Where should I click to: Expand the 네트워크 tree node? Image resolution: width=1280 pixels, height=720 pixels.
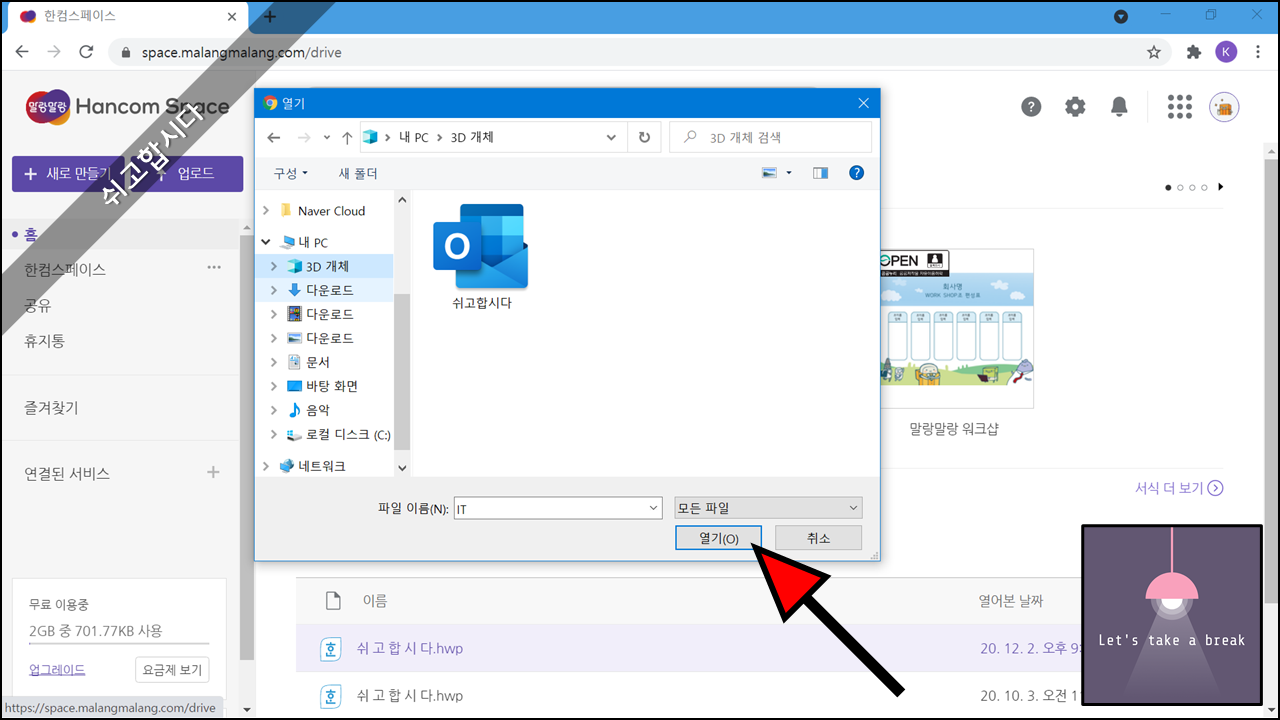coord(266,466)
